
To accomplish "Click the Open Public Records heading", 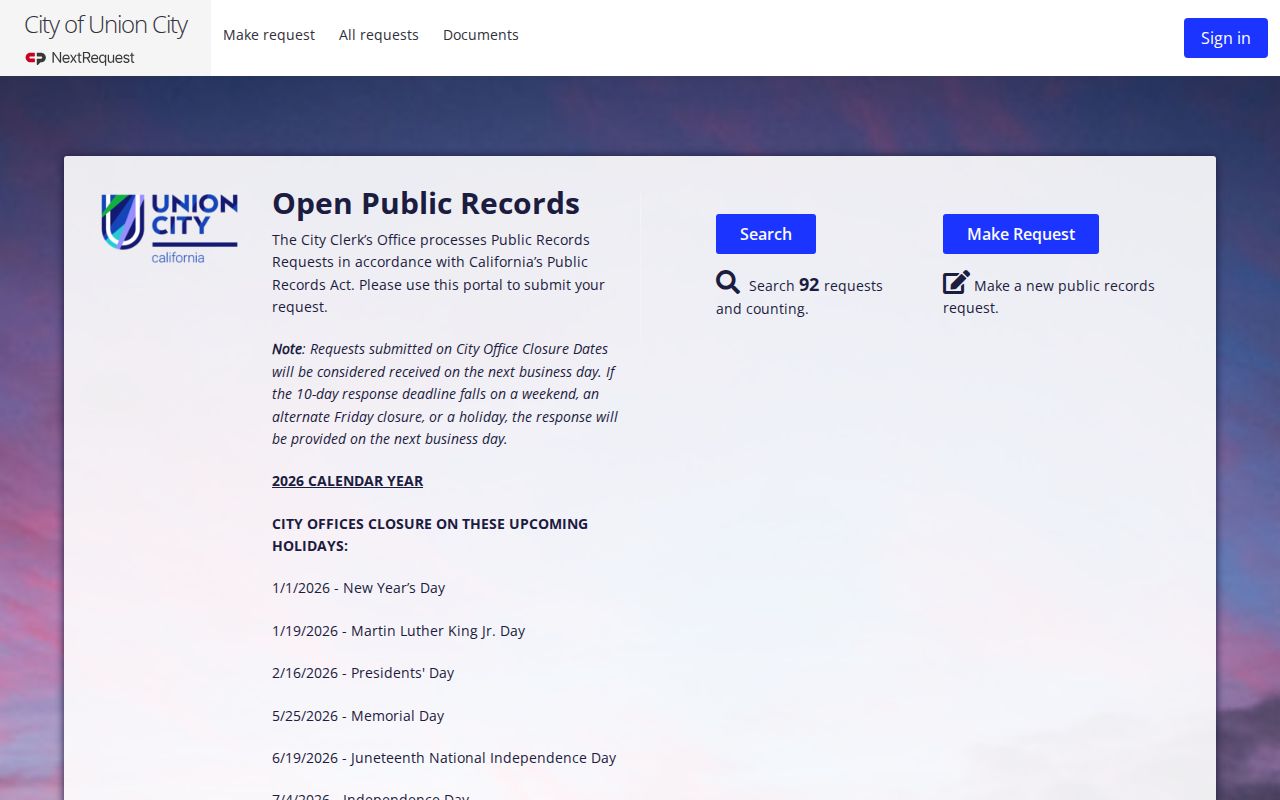I will pos(426,203).
